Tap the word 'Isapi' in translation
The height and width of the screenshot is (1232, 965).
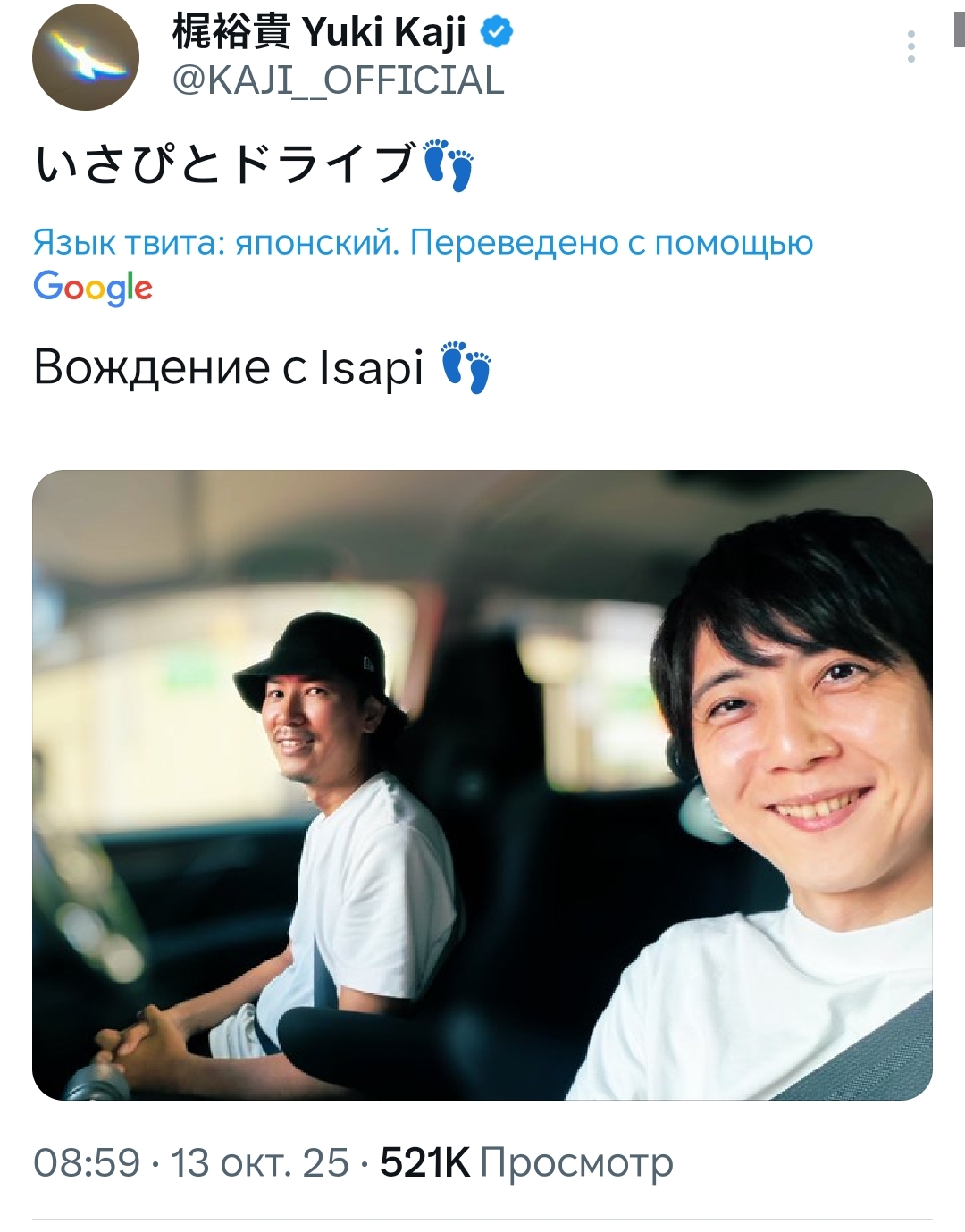tap(371, 368)
